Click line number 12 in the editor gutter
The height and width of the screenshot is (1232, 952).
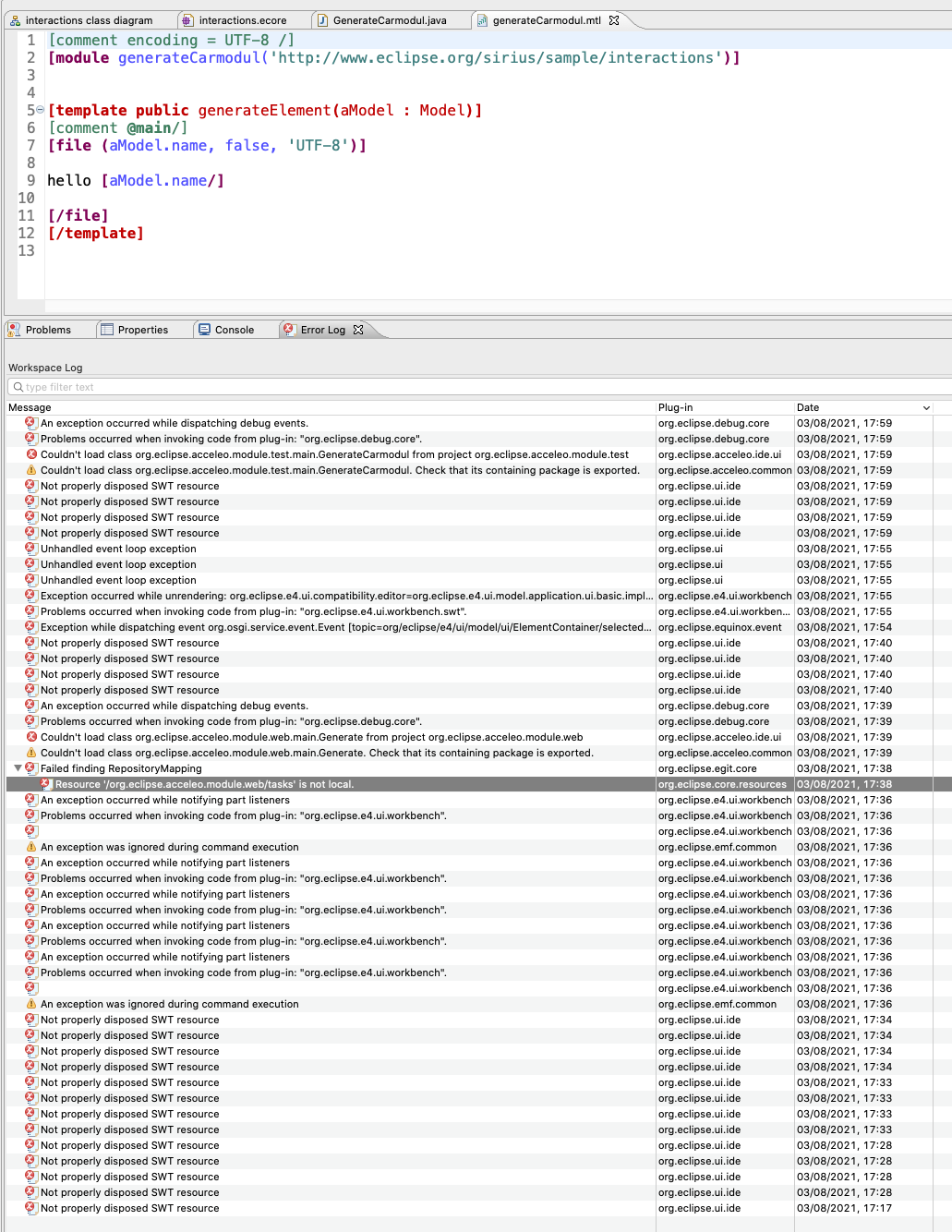point(26,233)
